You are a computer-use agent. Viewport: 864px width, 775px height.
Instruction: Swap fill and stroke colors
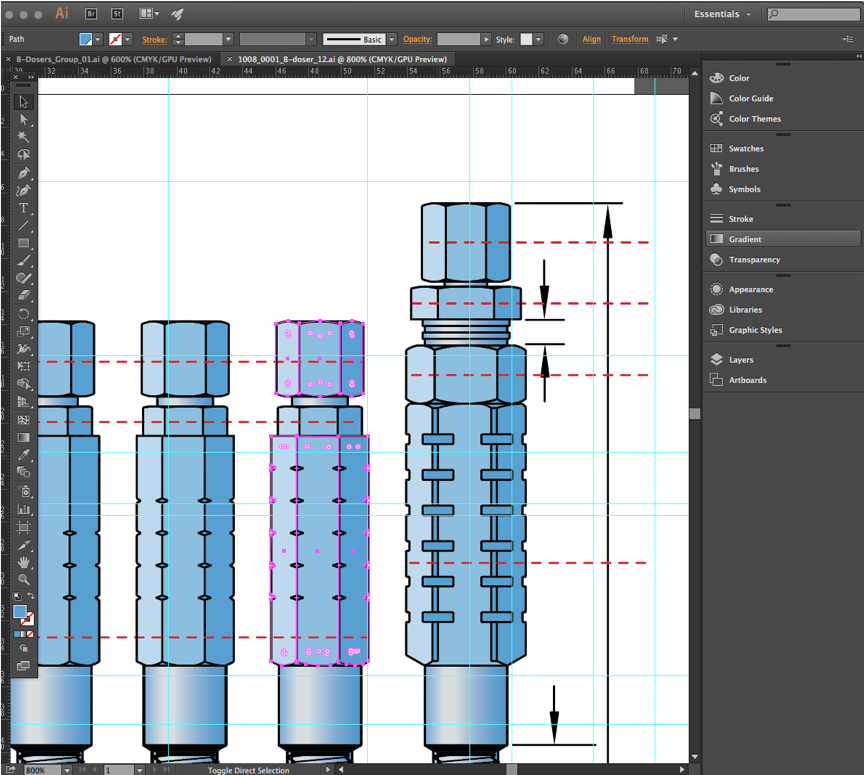pyautogui.click(x=31, y=597)
